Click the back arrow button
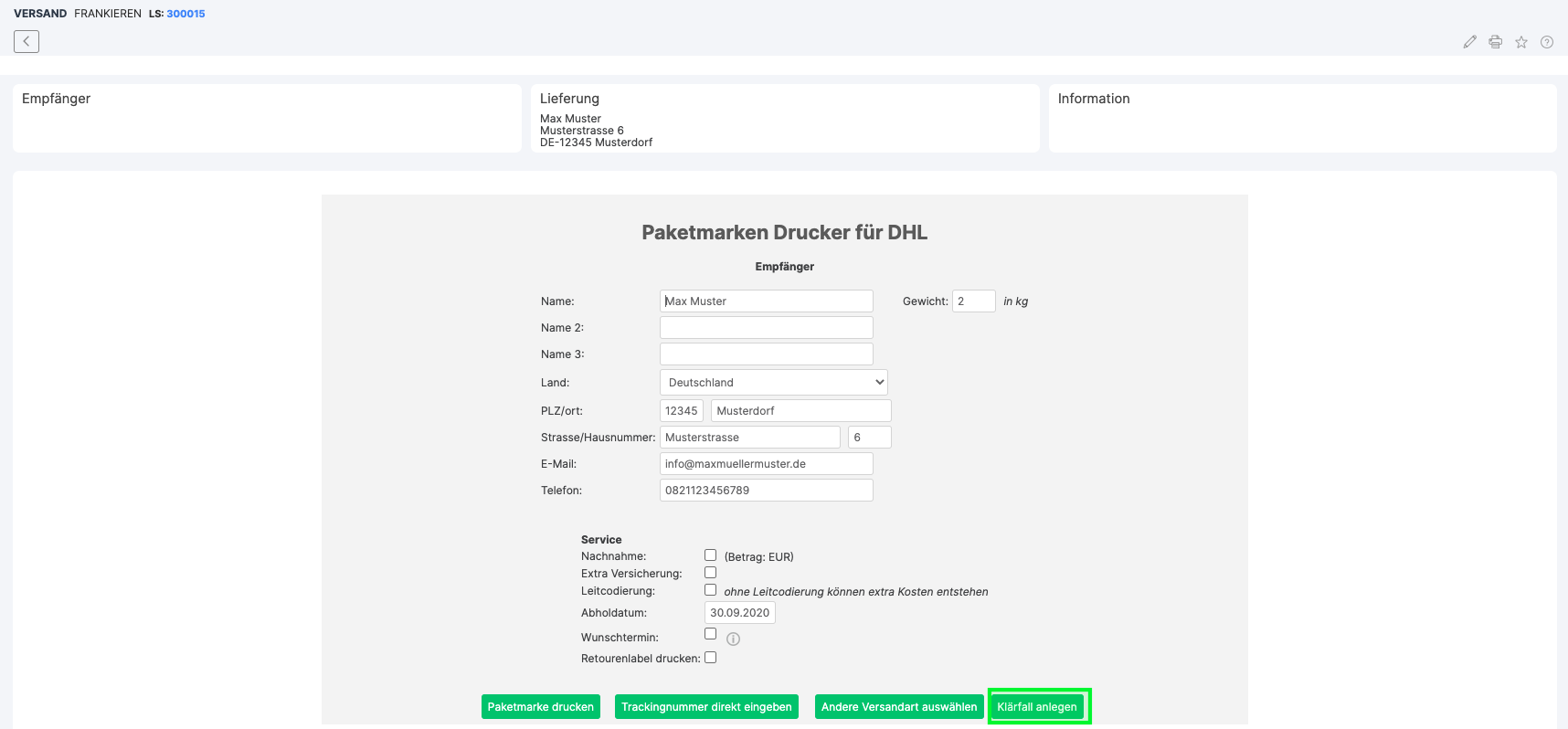The image size is (1568, 729). click(26, 41)
